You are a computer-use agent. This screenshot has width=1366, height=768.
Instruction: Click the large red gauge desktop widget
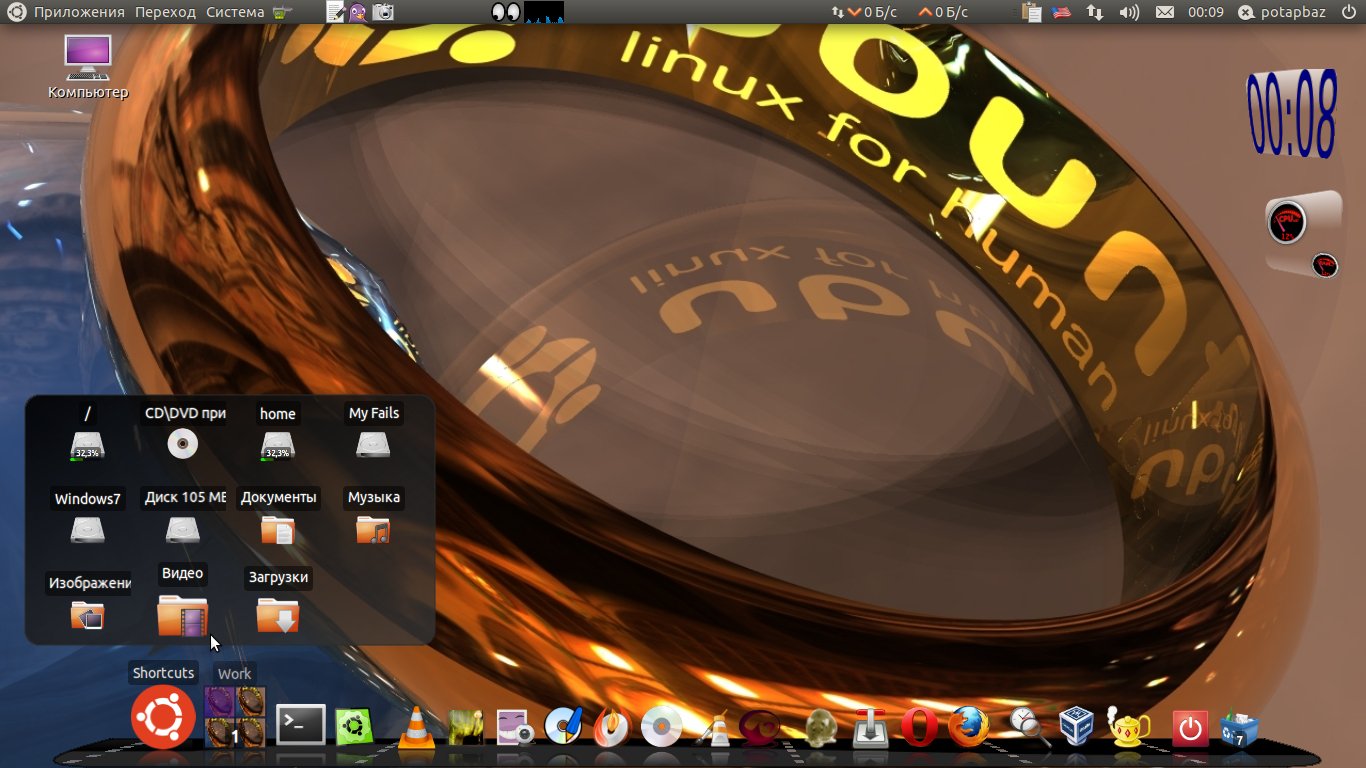pos(1287,222)
